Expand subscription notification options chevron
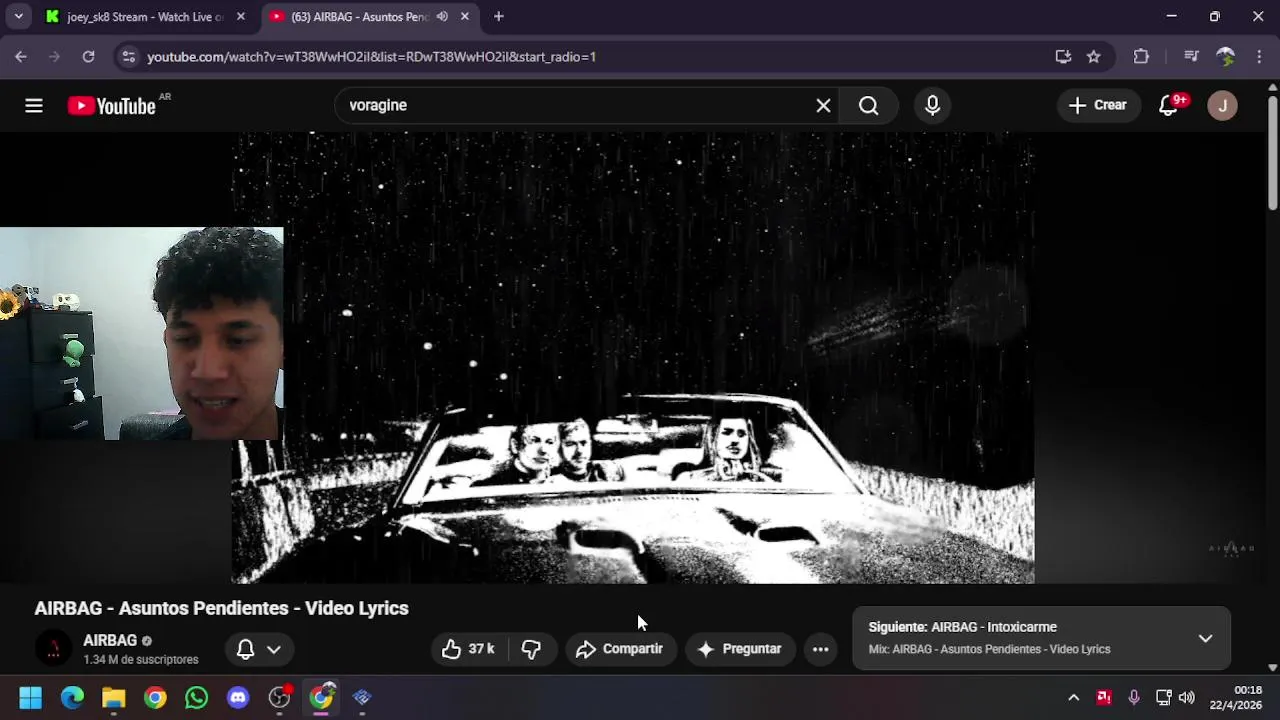This screenshot has width=1280, height=720. 273,649
